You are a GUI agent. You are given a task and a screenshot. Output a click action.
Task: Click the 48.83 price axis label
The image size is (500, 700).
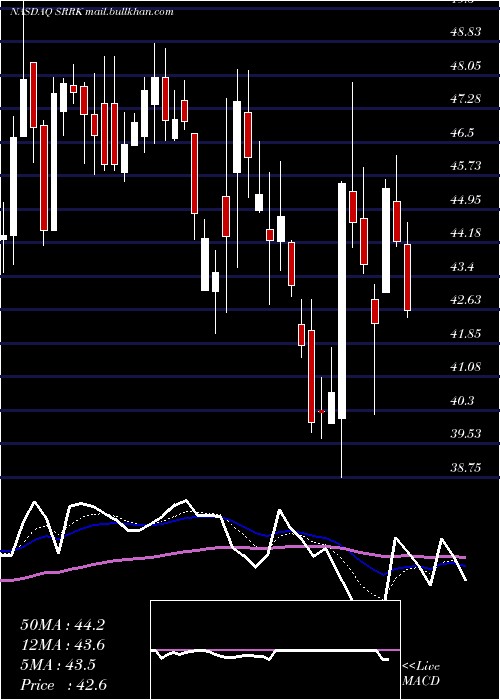click(466, 32)
